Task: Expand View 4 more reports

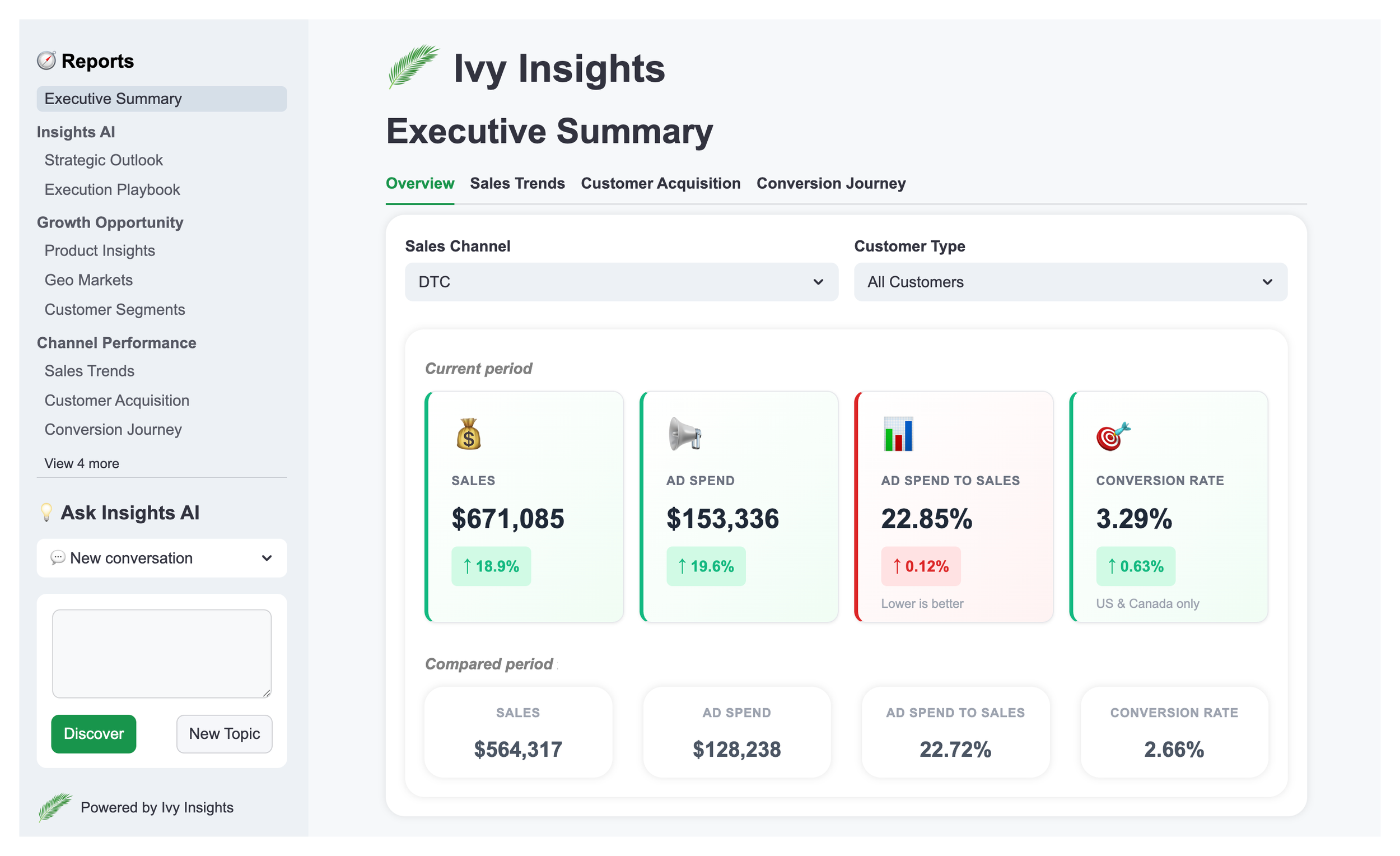Action: pyautogui.click(x=82, y=463)
